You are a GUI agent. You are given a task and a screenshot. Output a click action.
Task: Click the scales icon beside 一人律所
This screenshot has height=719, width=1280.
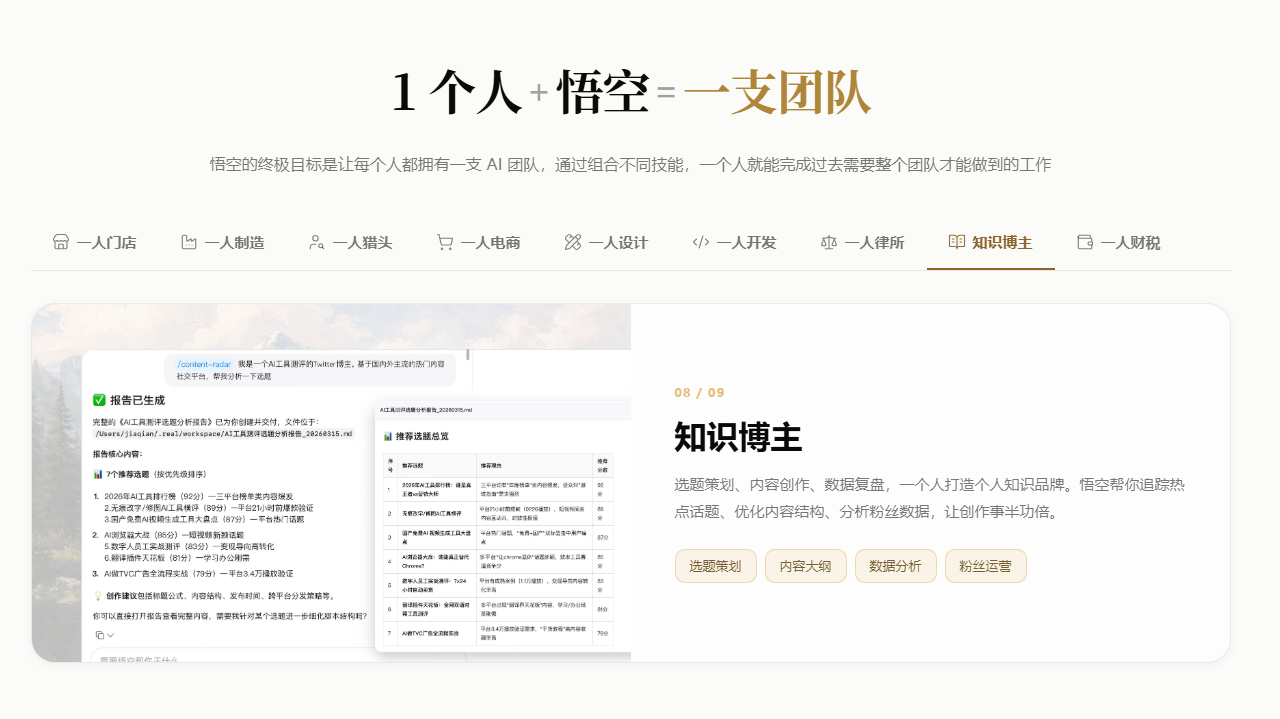coord(829,242)
